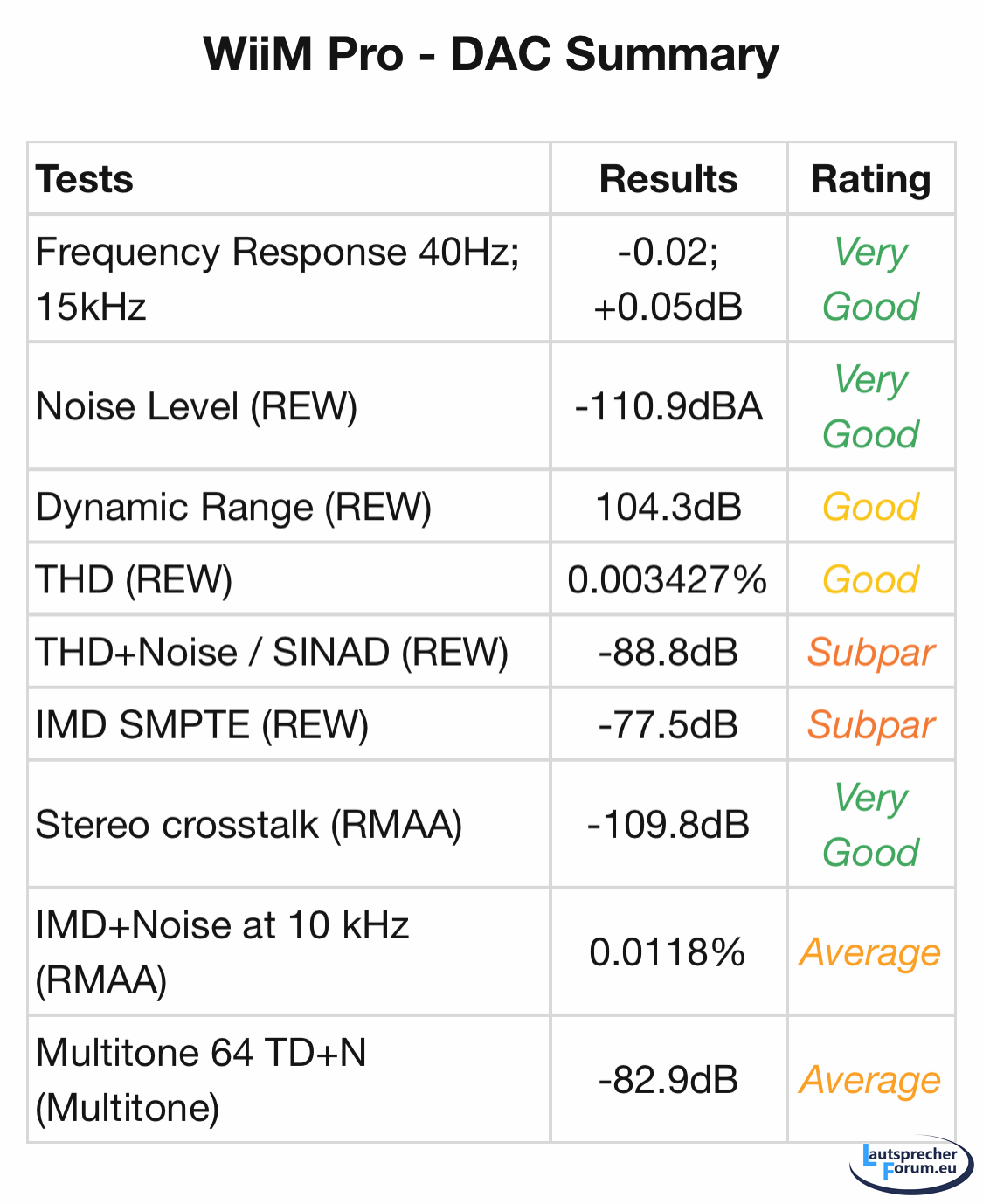This screenshot has width=983, height=1204.
Task: Click the THD+Noise / SINAD (REW) label
Action: click(x=272, y=652)
